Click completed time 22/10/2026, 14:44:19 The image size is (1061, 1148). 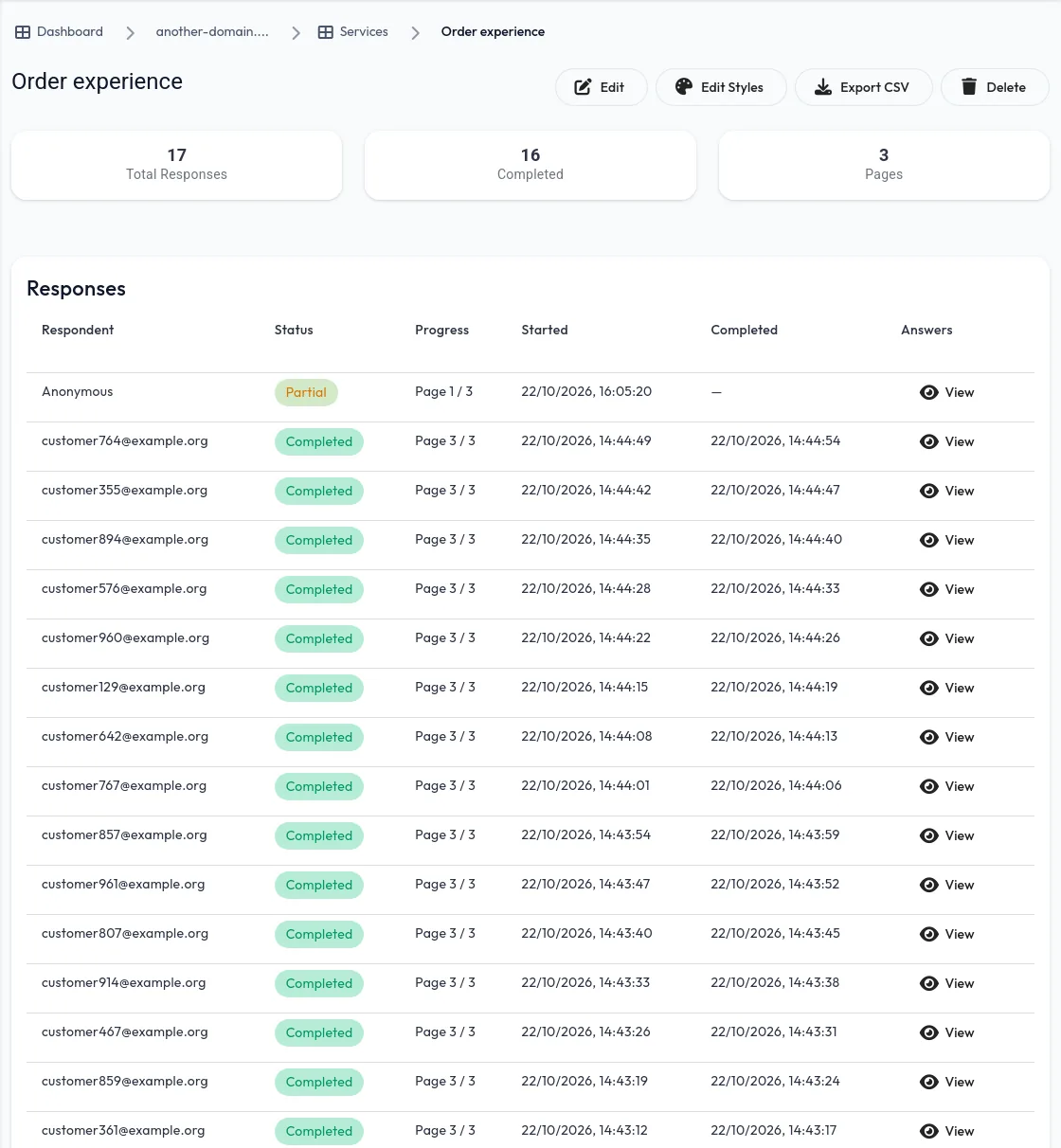pos(774,687)
